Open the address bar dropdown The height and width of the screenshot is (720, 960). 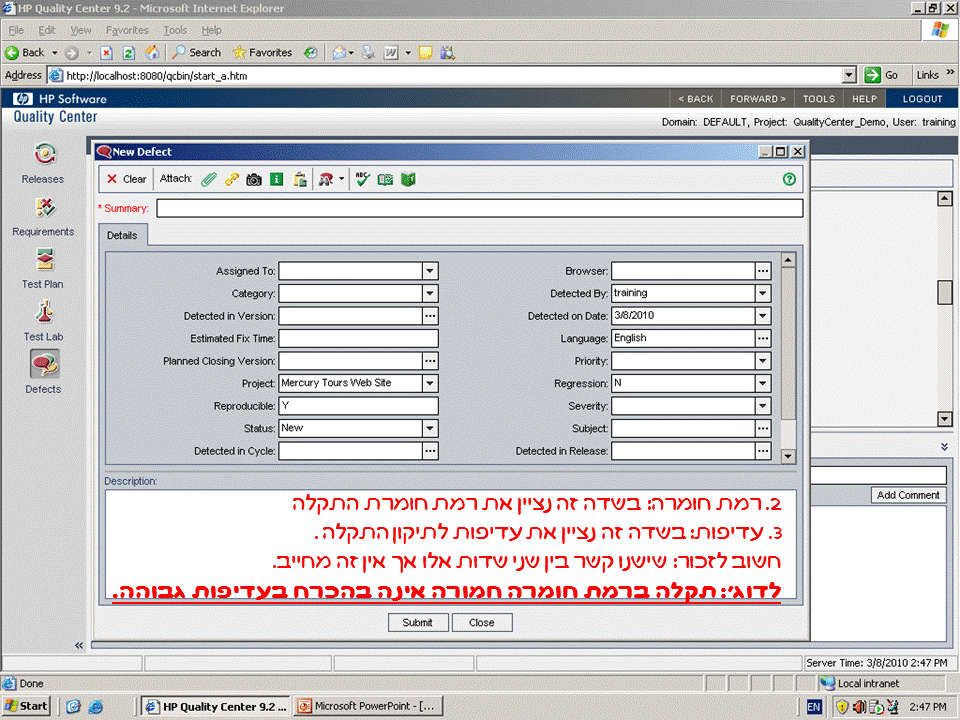point(849,75)
